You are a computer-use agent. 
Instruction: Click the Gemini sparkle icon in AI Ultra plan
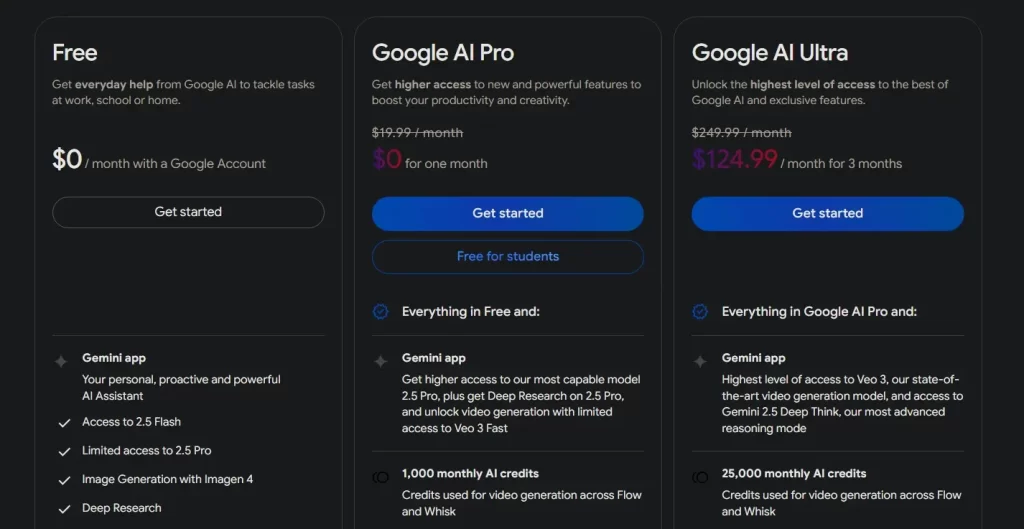[x=699, y=361]
